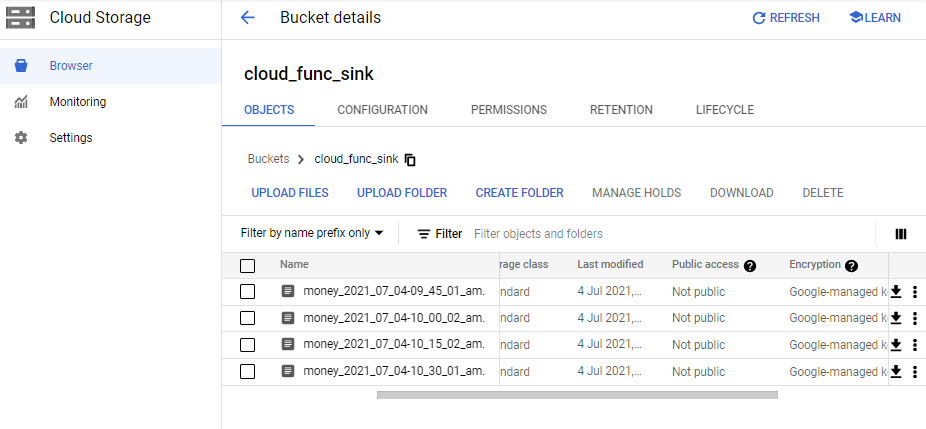Open Monitoring from the left sidebar
Screen dimensions: 926x429
click(x=77, y=102)
